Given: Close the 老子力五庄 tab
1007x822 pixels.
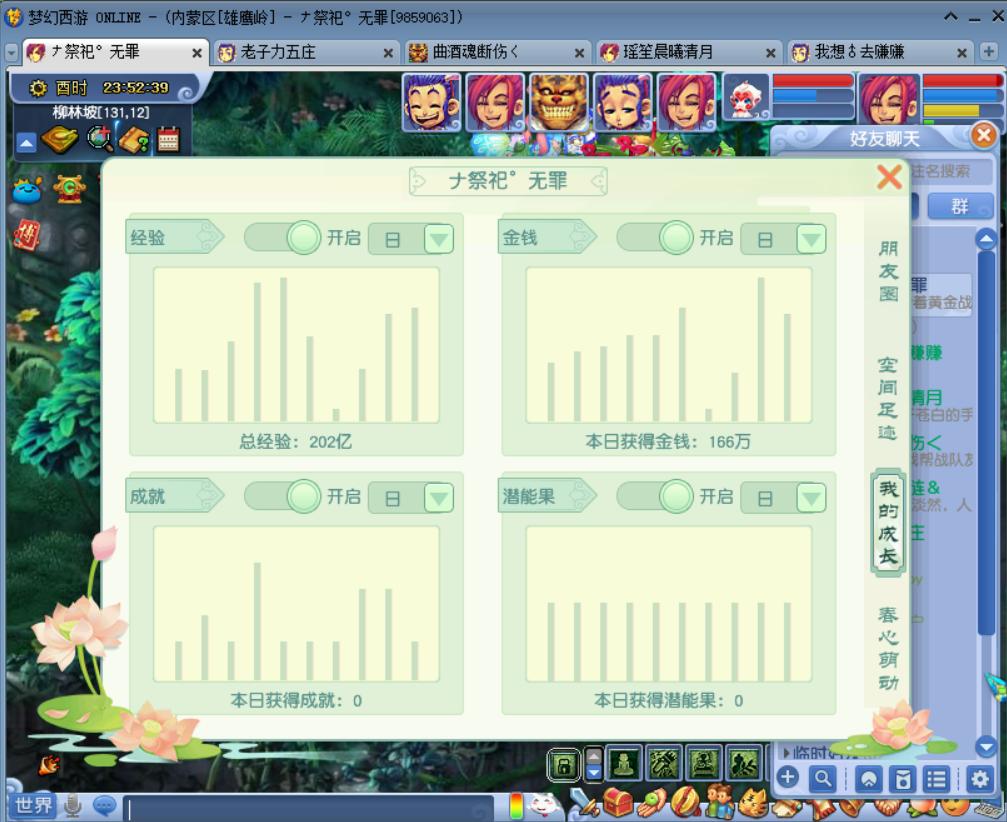Looking at the screenshot, I should [x=388, y=53].
